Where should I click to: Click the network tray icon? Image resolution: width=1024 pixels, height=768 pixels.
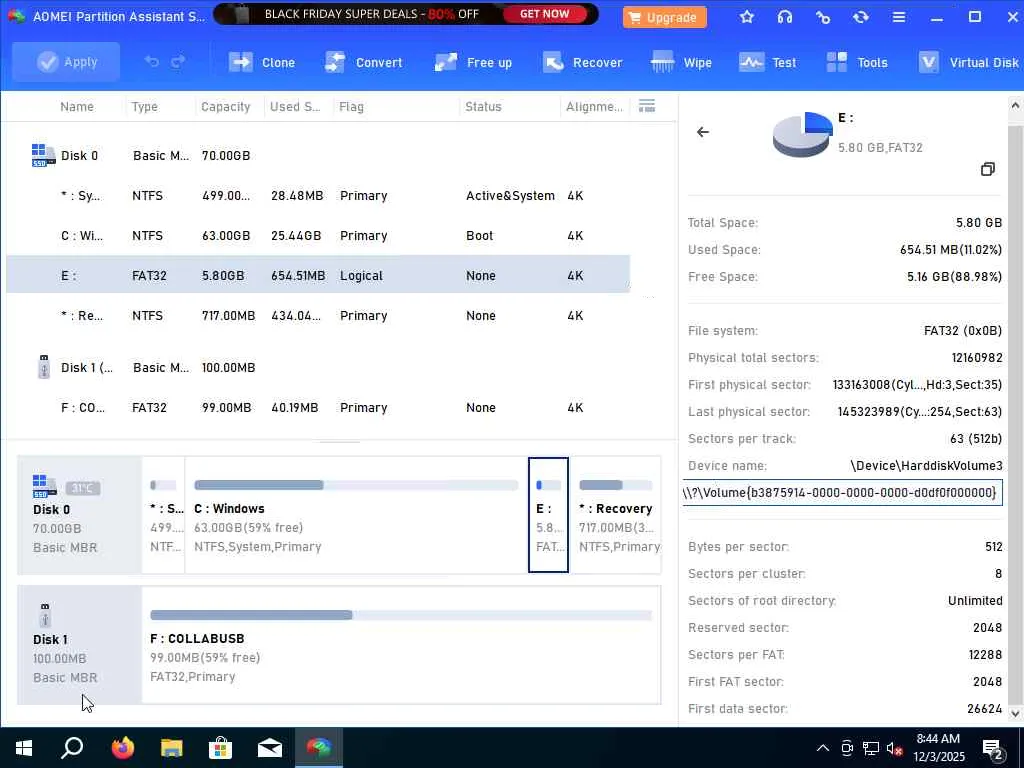pyautogui.click(x=871, y=748)
